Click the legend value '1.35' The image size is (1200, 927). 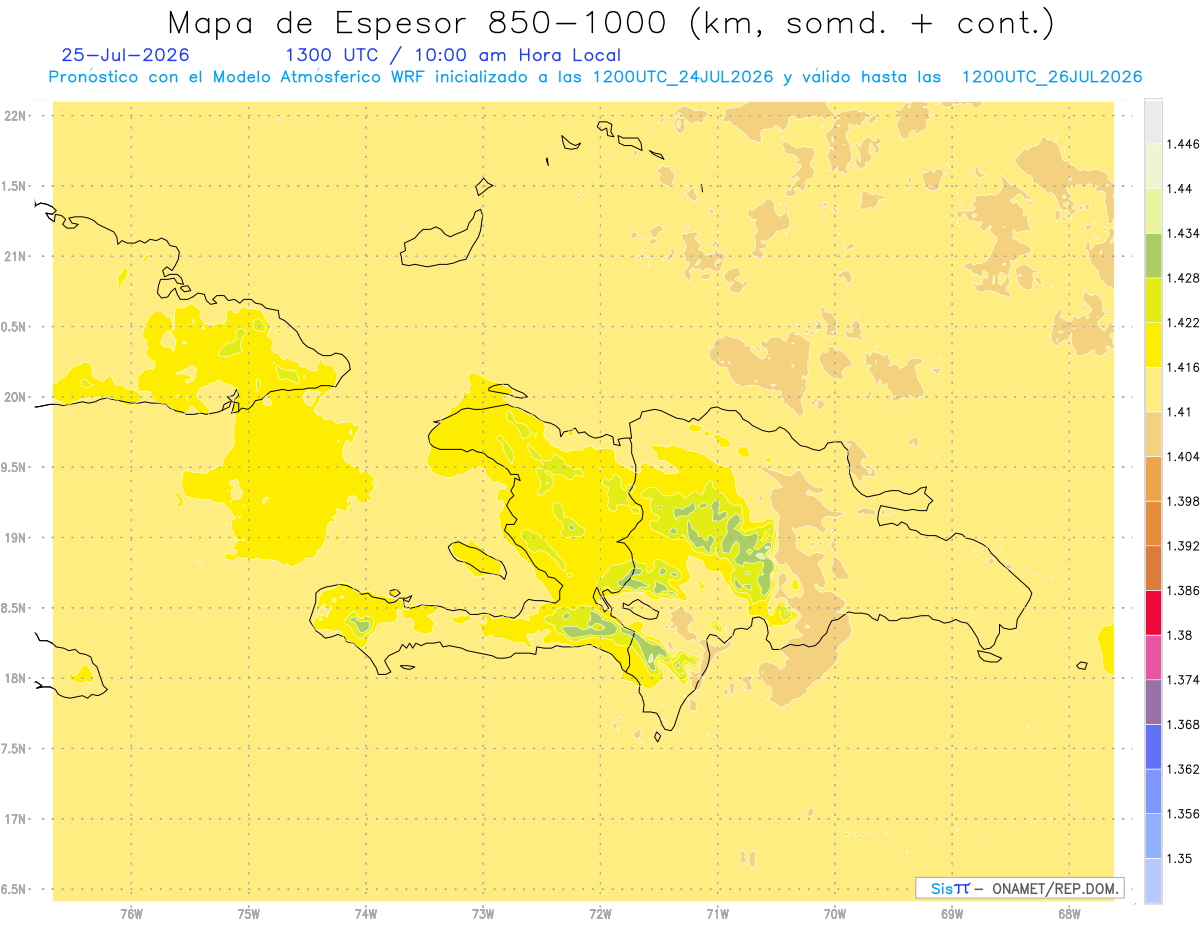[1180, 859]
